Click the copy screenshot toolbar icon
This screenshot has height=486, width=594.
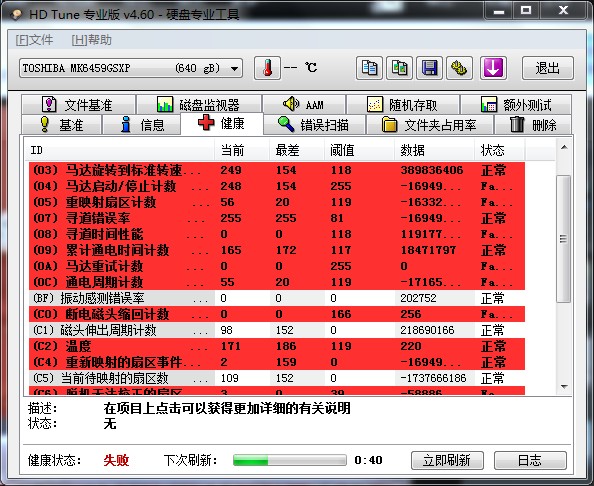click(x=399, y=68)
